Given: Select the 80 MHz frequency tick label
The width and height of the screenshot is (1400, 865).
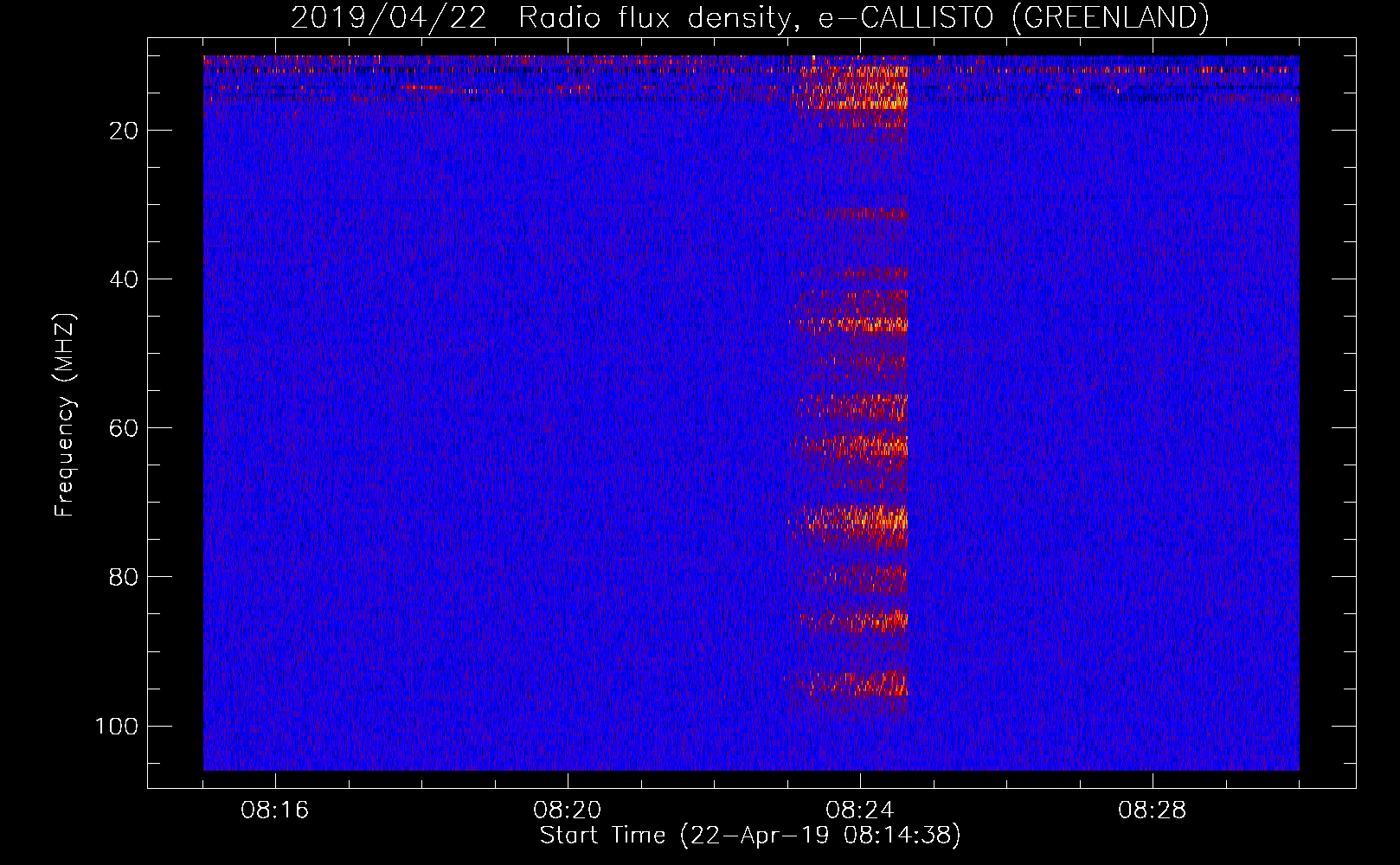Looking at the screenshot, I should coord(124,577).
